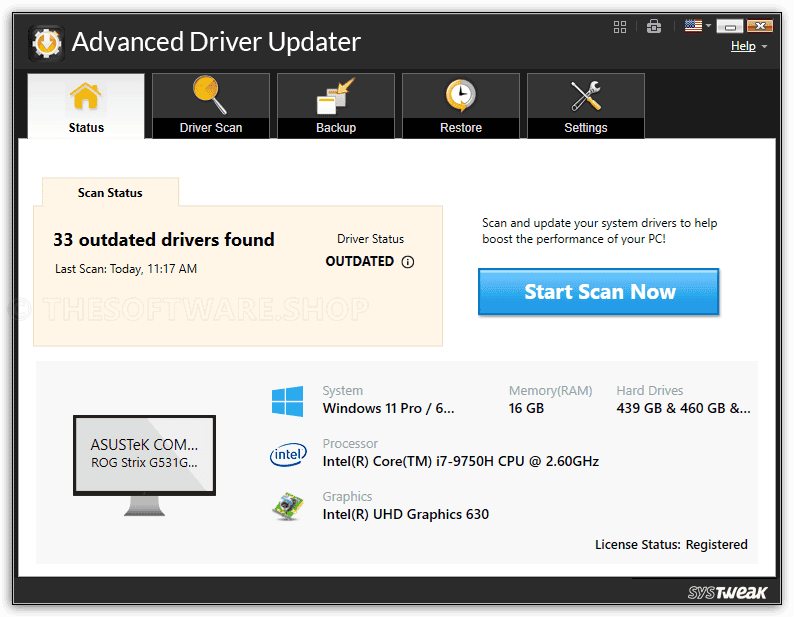Click the graphics card icon
The height and width of the screenshot is (617, 794).
coord(288,507)
